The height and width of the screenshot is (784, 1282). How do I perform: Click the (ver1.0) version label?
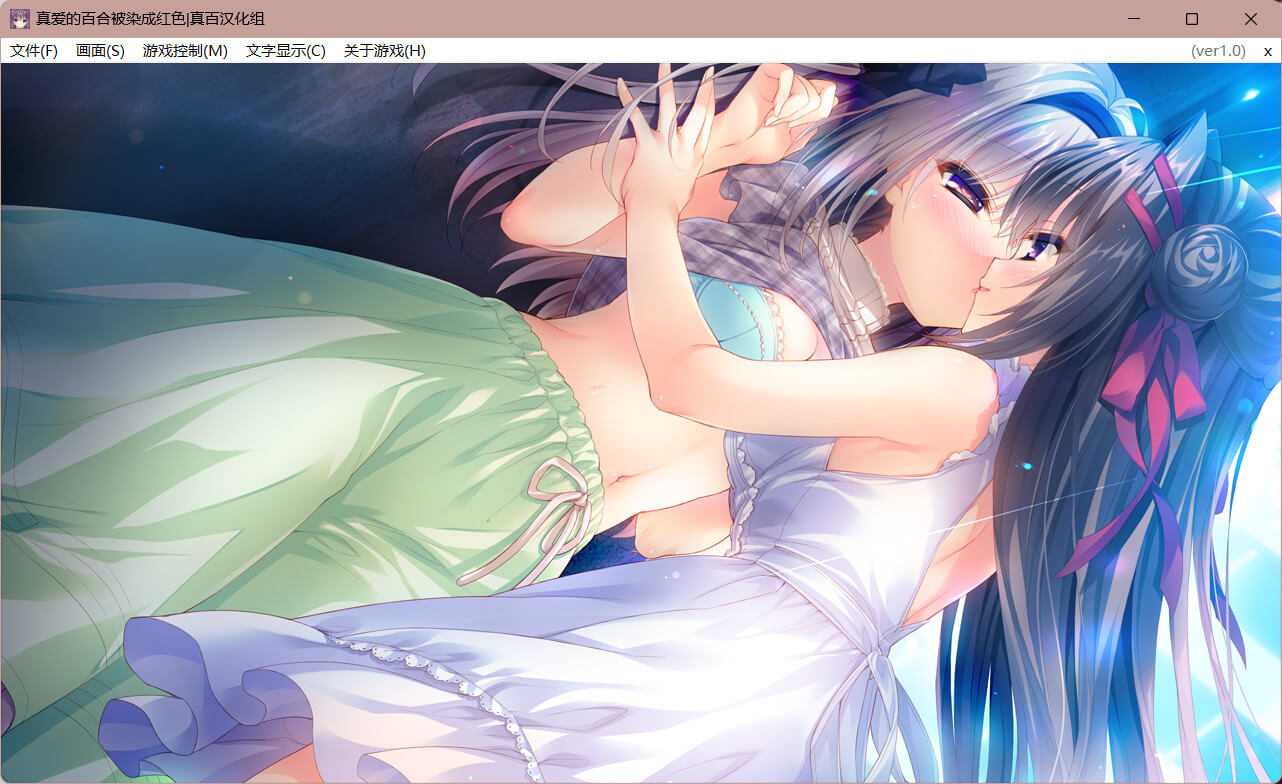[x=1217, y=51]
